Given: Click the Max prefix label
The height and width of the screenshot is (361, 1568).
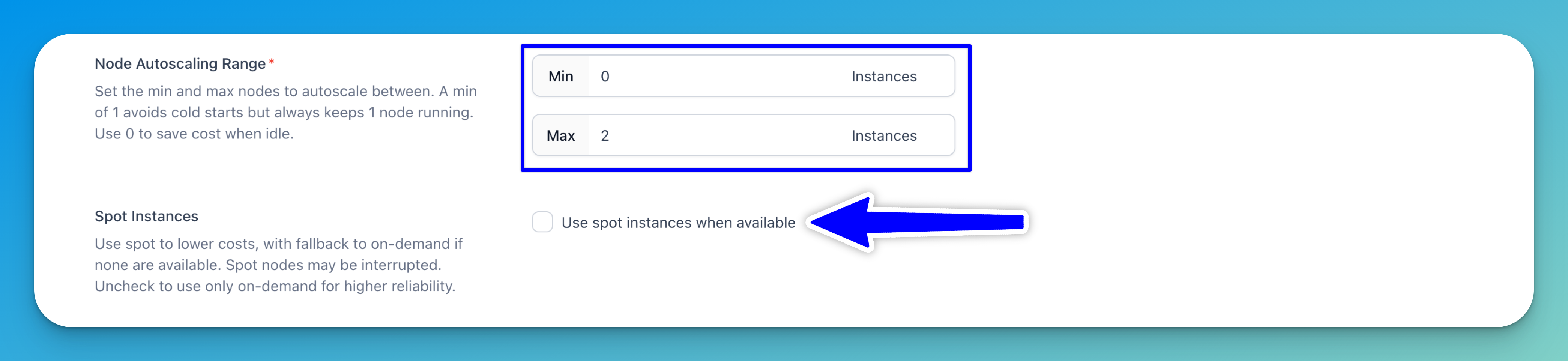Looking at the screenshot, I should pos(560,136).
